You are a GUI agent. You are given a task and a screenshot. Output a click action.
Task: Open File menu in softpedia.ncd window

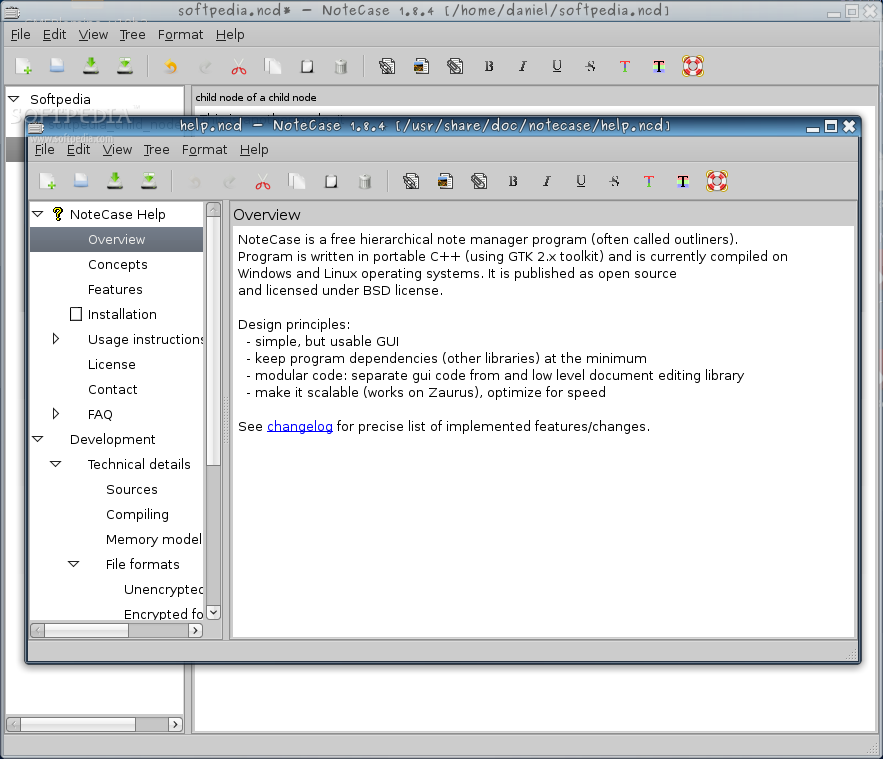click(20, 35)
